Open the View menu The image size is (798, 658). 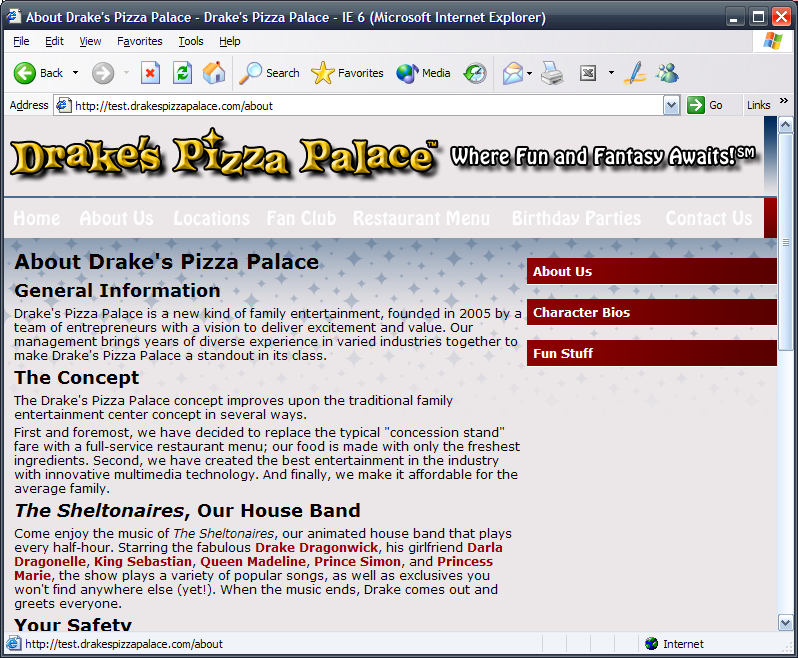point(90,41)
